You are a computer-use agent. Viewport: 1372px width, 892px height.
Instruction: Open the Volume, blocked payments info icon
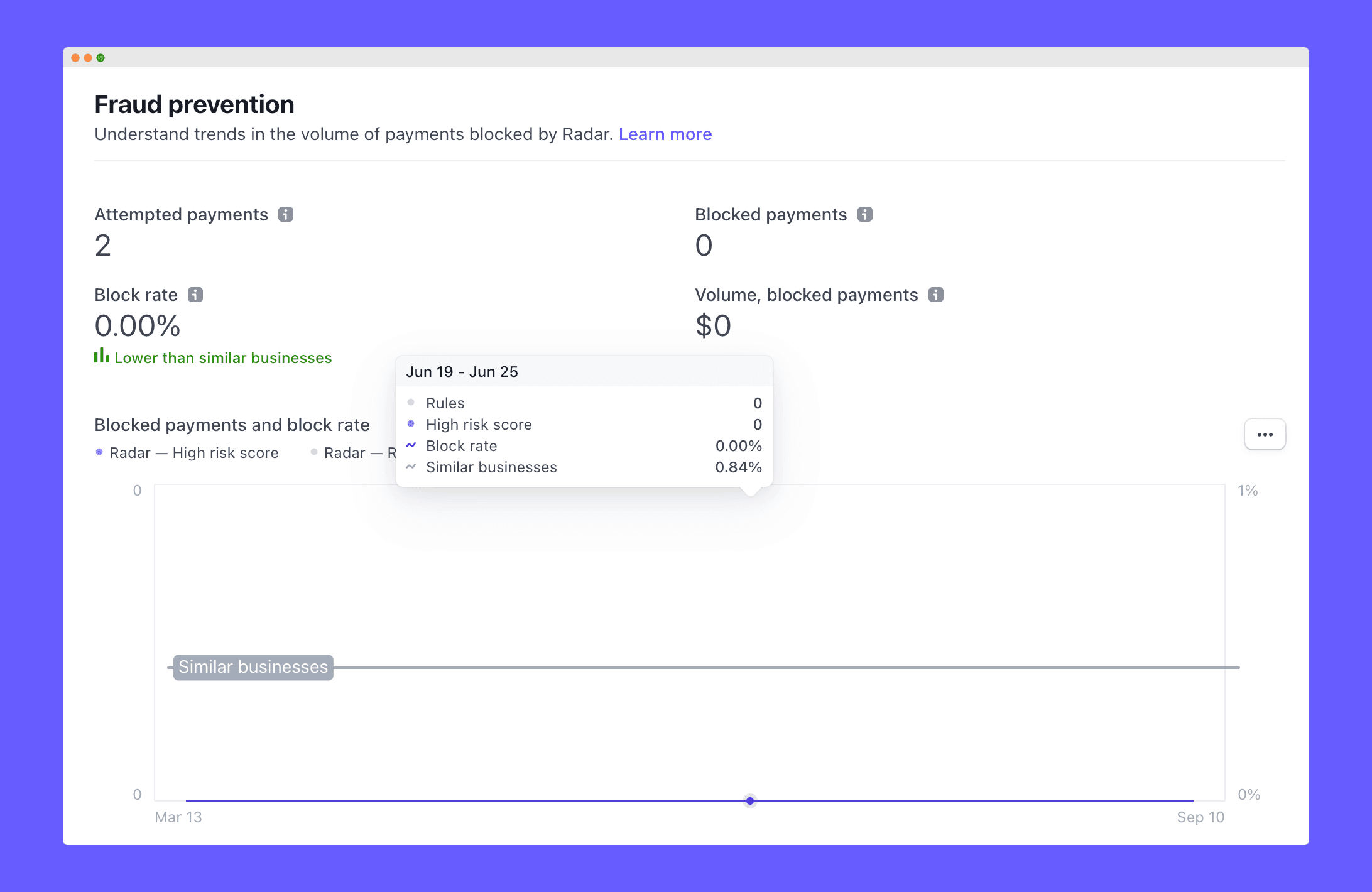[935, 294]
